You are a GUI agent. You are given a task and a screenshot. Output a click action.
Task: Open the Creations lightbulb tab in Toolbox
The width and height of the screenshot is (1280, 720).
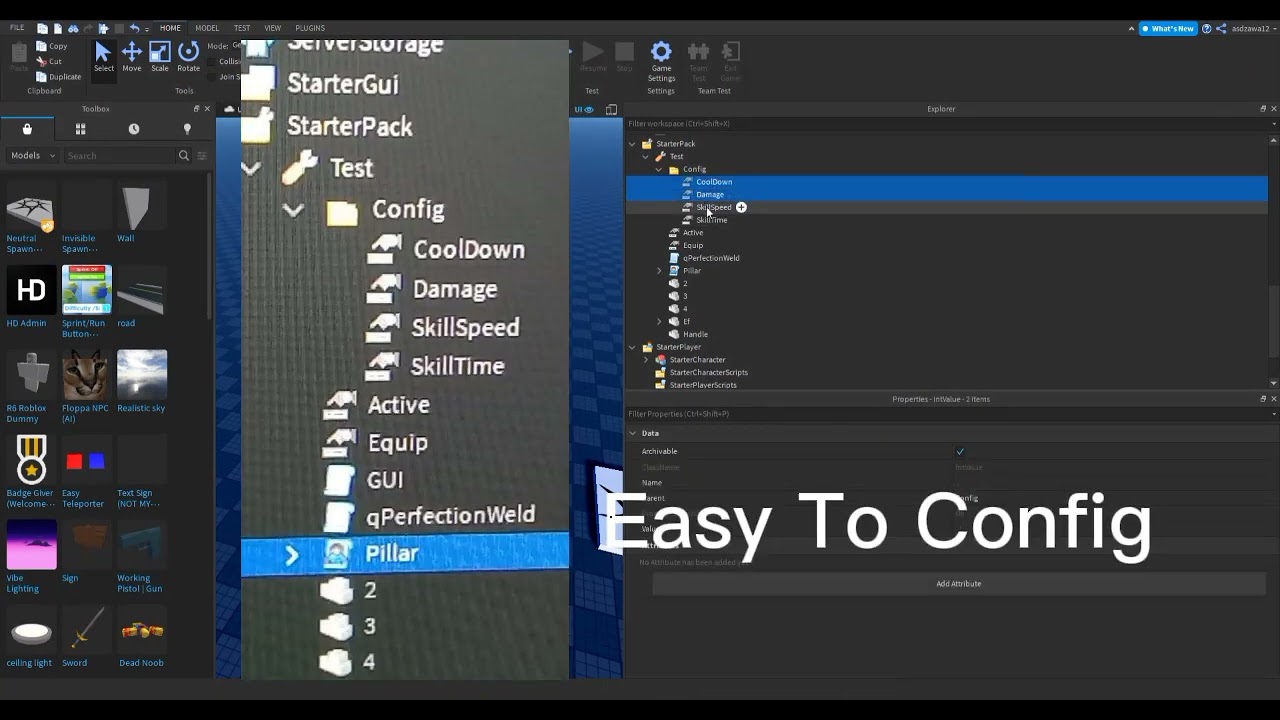(187, 129)
